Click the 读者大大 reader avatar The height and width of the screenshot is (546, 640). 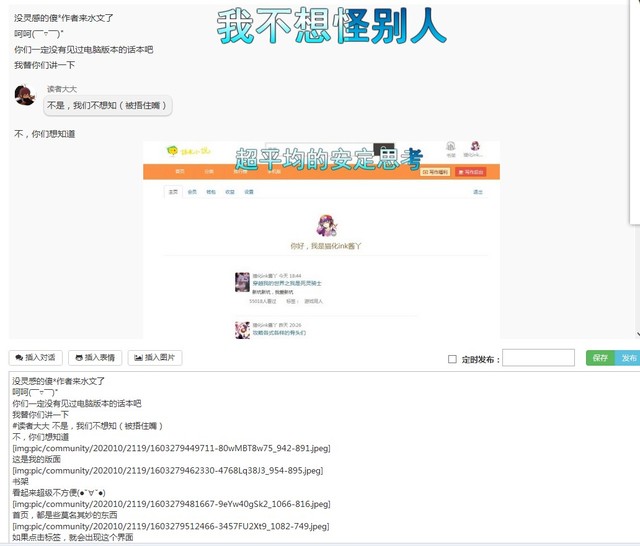point(25,96)
